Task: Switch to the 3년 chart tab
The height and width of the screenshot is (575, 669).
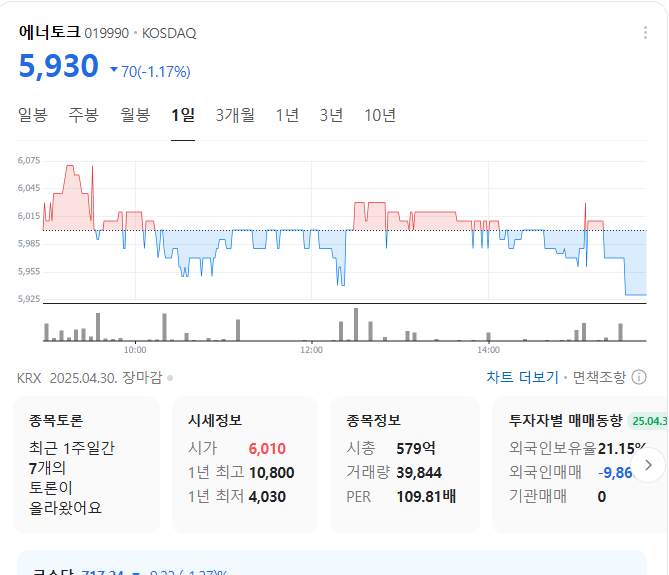Action: tap(332, 115)
